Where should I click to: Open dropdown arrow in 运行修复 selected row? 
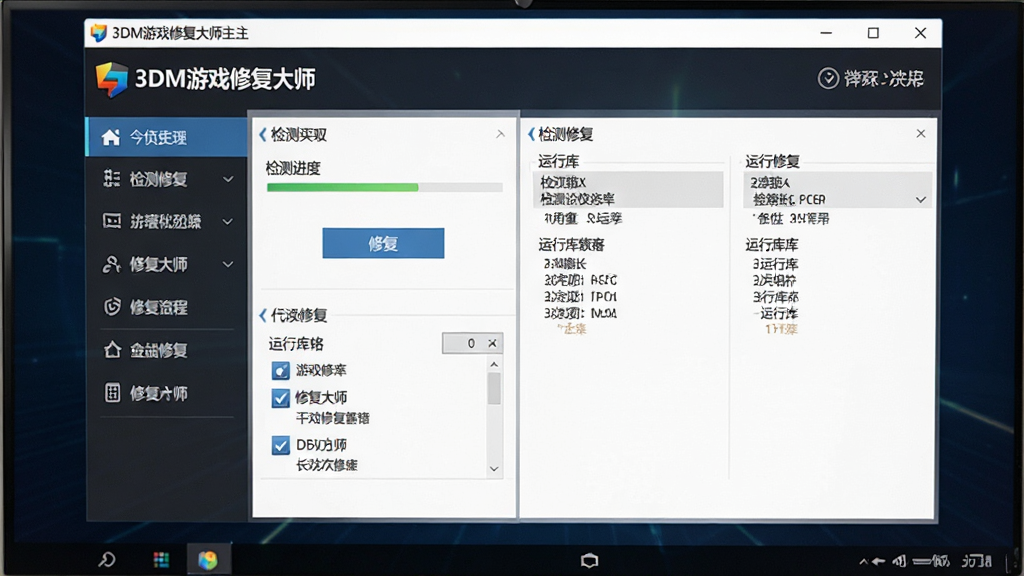(921, 199)
